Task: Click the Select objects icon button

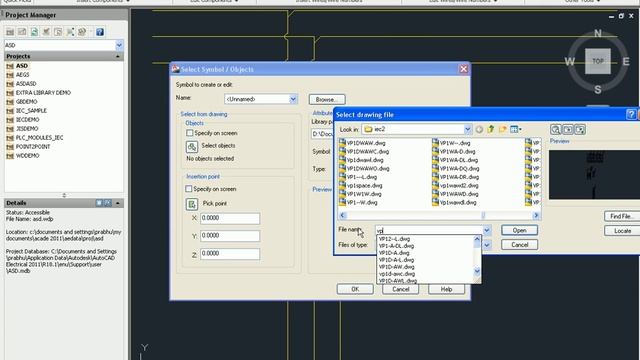Action: [x=192, y=147]
